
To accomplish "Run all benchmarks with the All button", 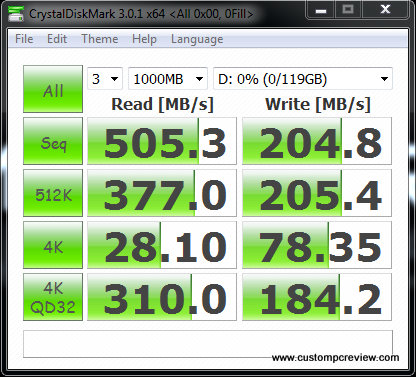I will tap(53, 89).
